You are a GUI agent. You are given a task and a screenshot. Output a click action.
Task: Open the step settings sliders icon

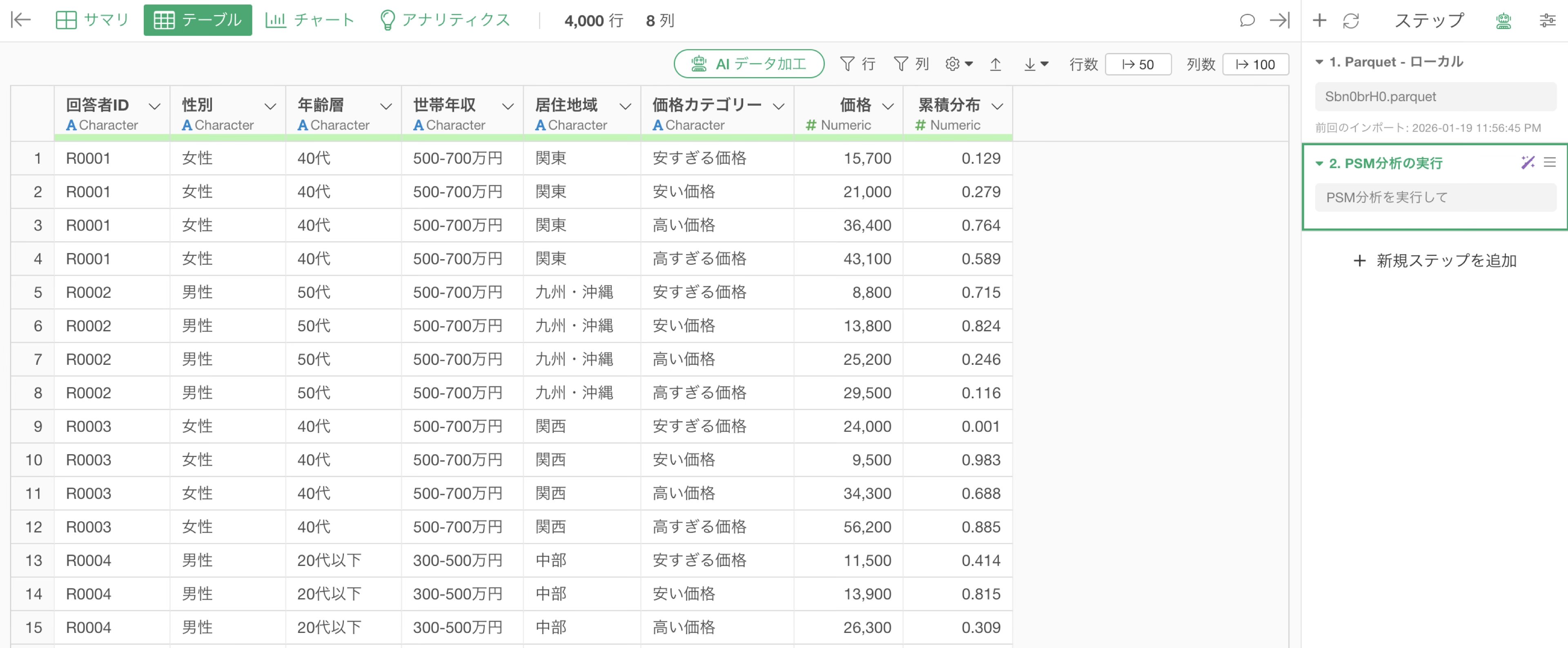1547,20
